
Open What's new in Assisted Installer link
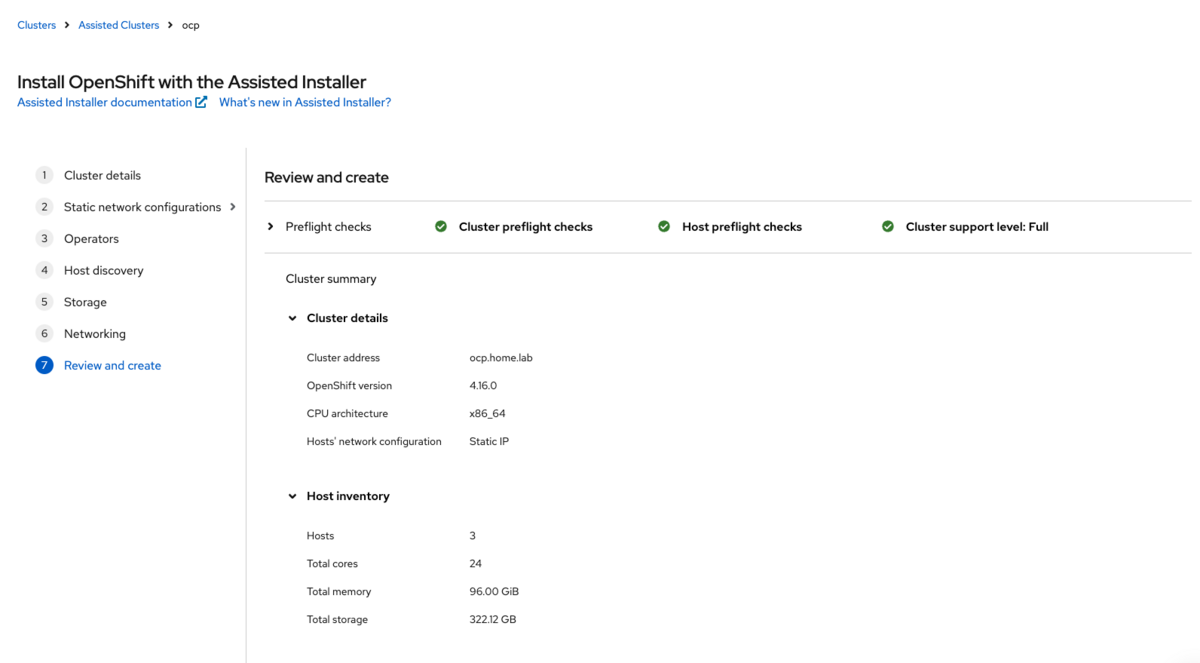305,102
